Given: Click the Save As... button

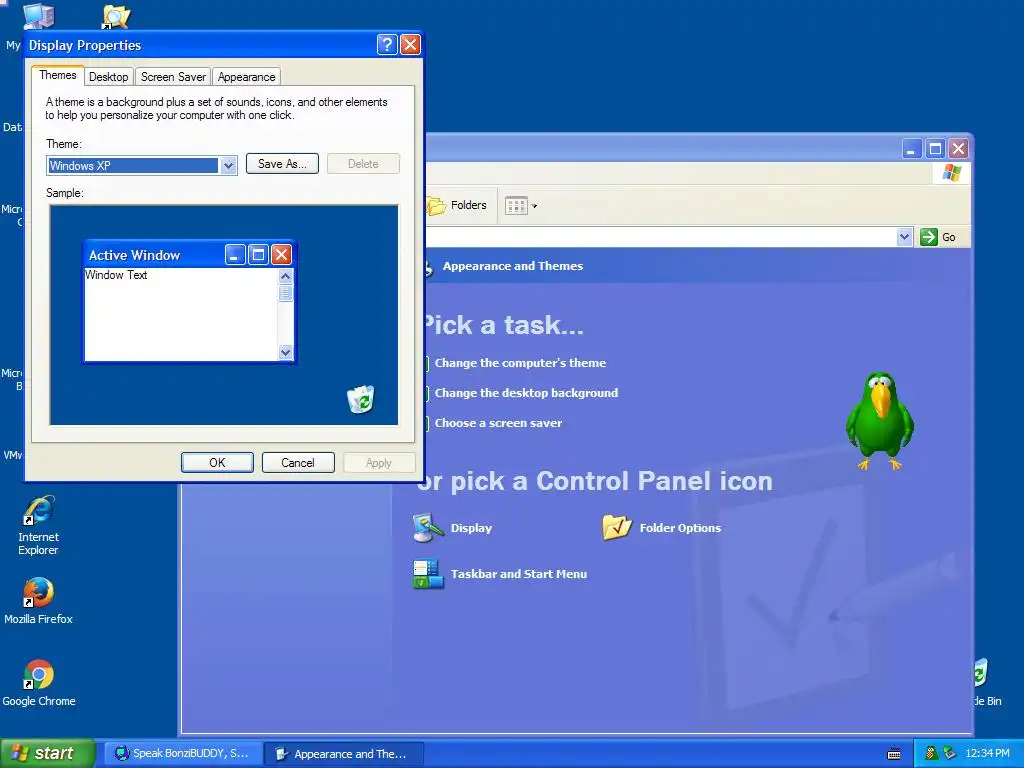Looking at the screenshot, I should (x=282, y=164).
